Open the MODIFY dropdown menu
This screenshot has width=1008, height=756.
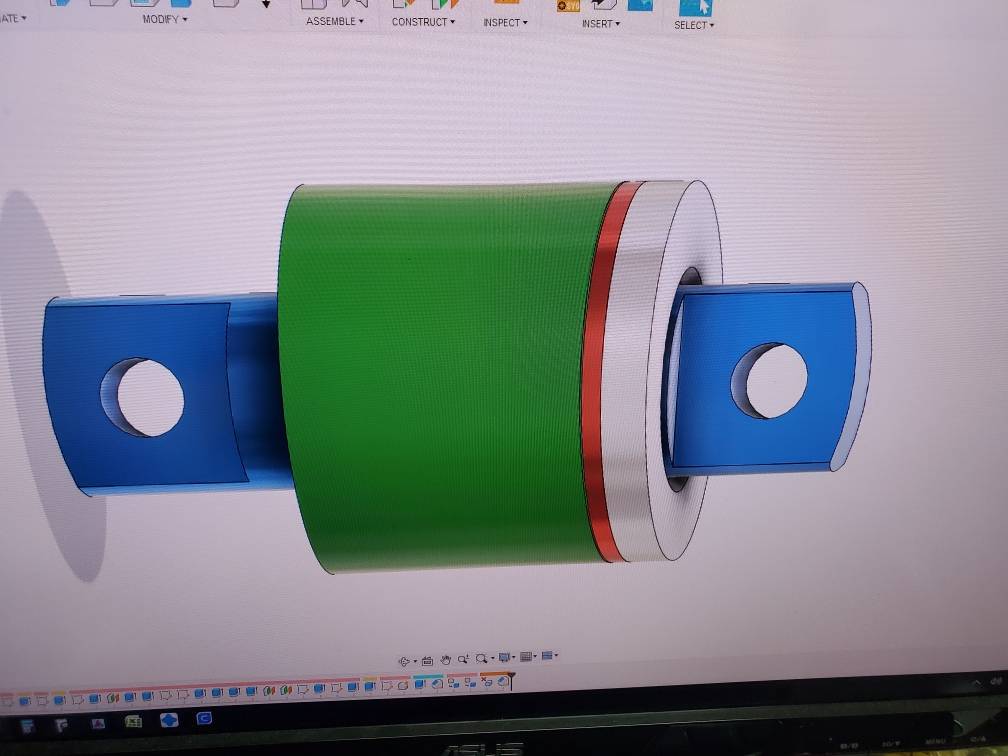tap(165, 19)
